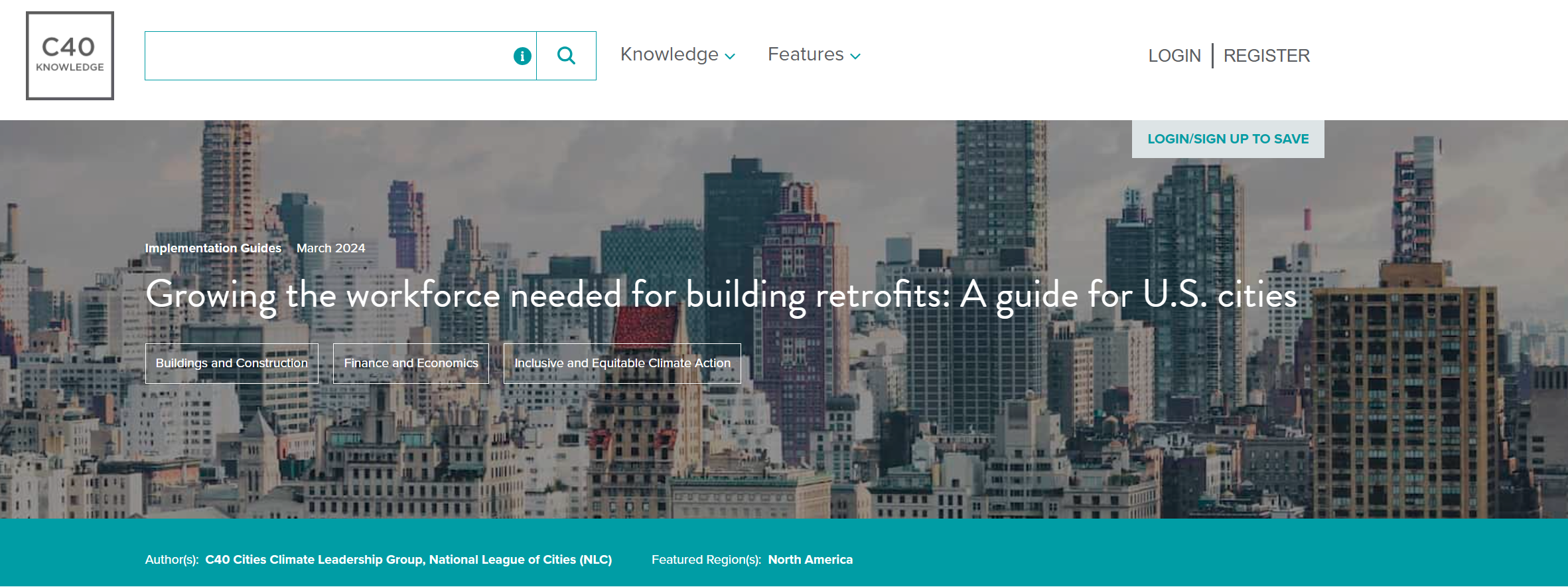The height and width of the screenshot is (587, 1568).
Task: Click the article title about building retrofits
Action: 721,295
